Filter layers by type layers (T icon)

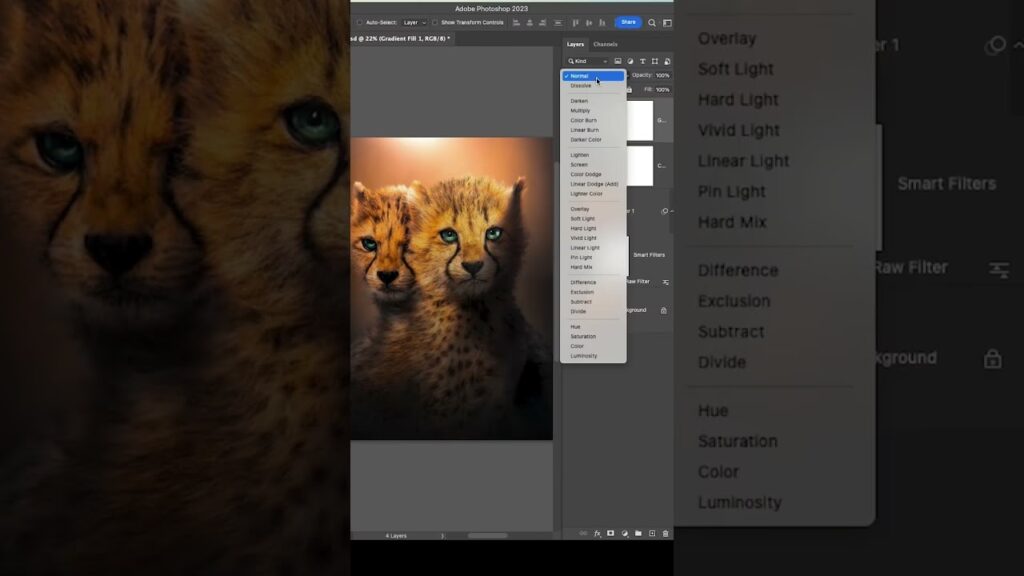click(x=642, y=61)
